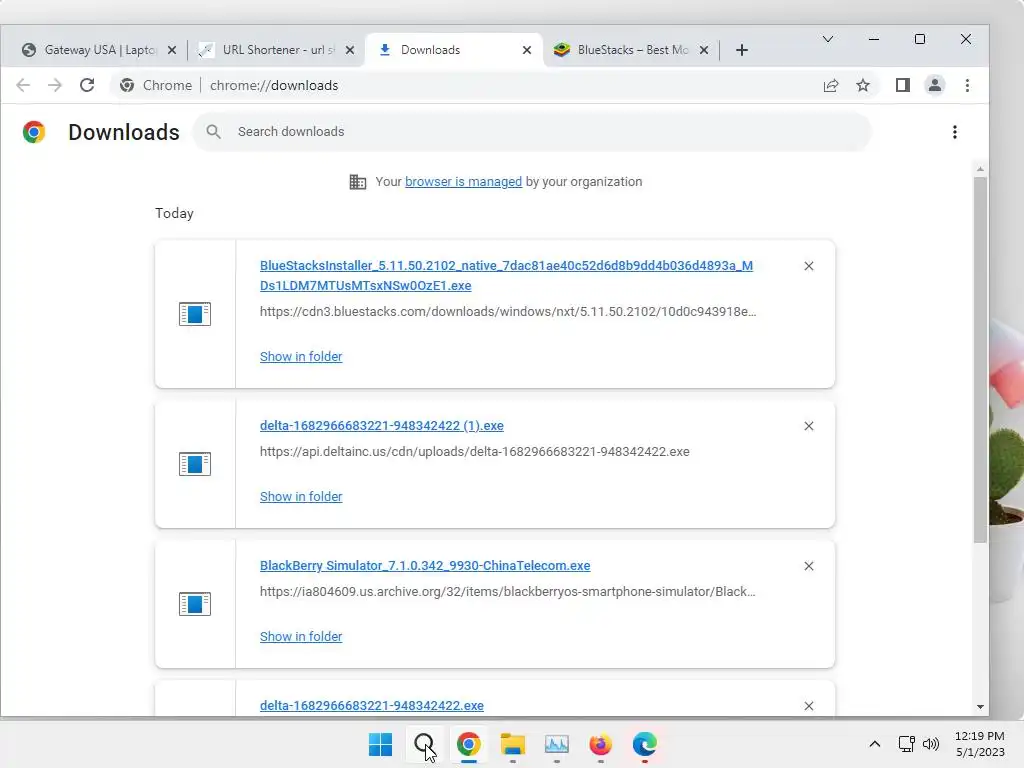Remove delta (1).exe from list
Screen dimensions: 1024x768
coord(808,426)
